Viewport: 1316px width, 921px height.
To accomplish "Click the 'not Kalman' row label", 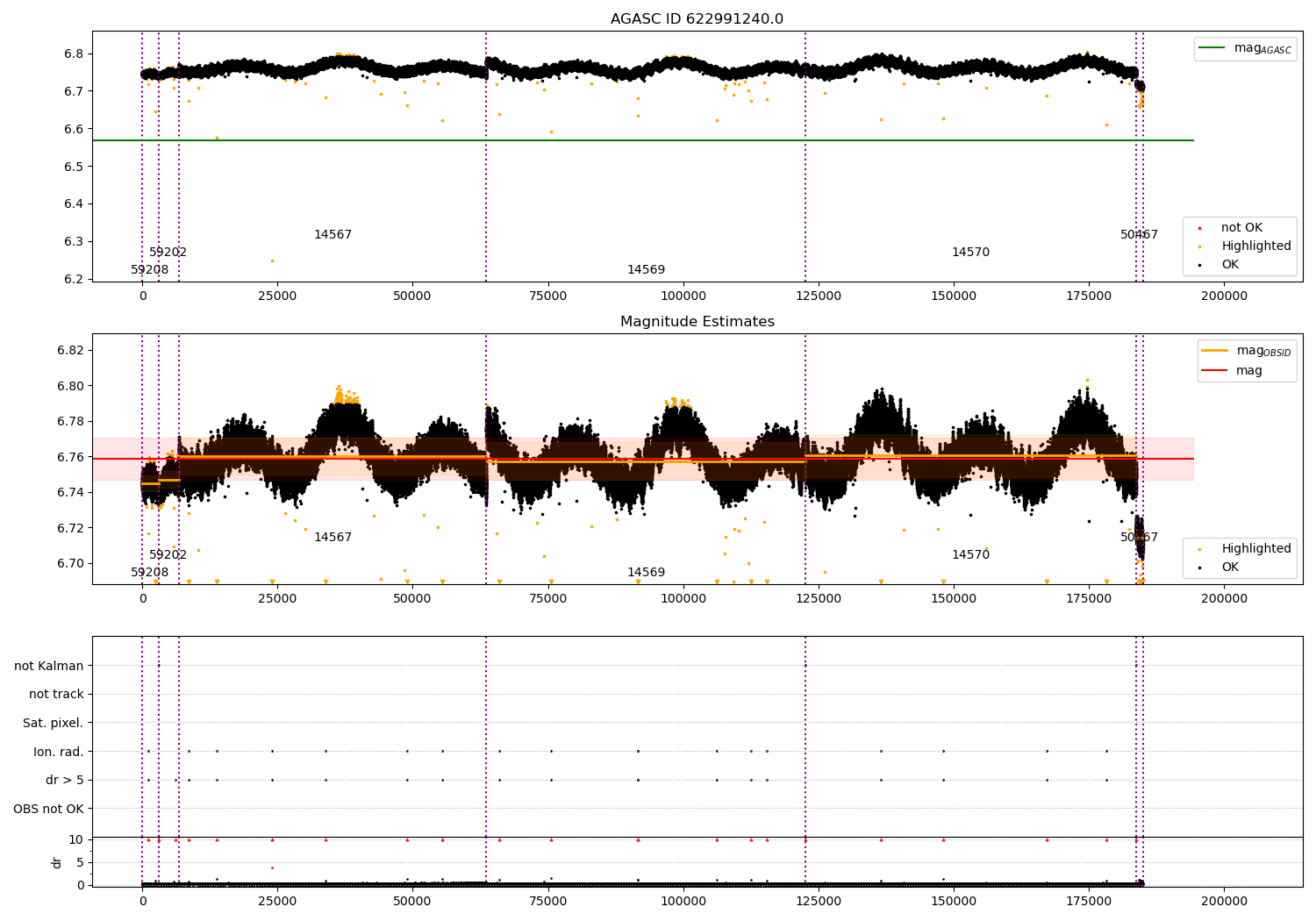I will coord(49,666).
